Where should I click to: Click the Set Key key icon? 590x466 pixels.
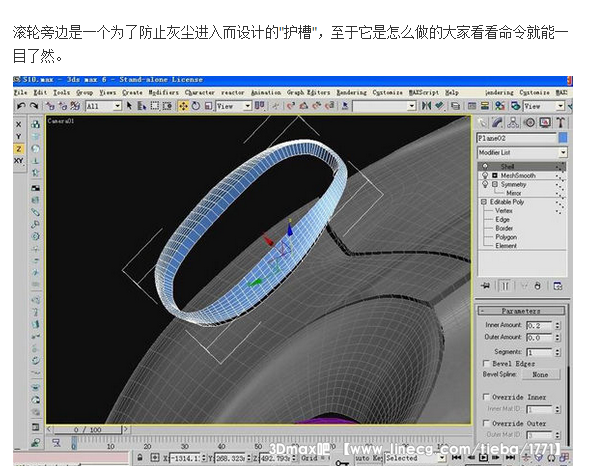click(x=342, y=462)
